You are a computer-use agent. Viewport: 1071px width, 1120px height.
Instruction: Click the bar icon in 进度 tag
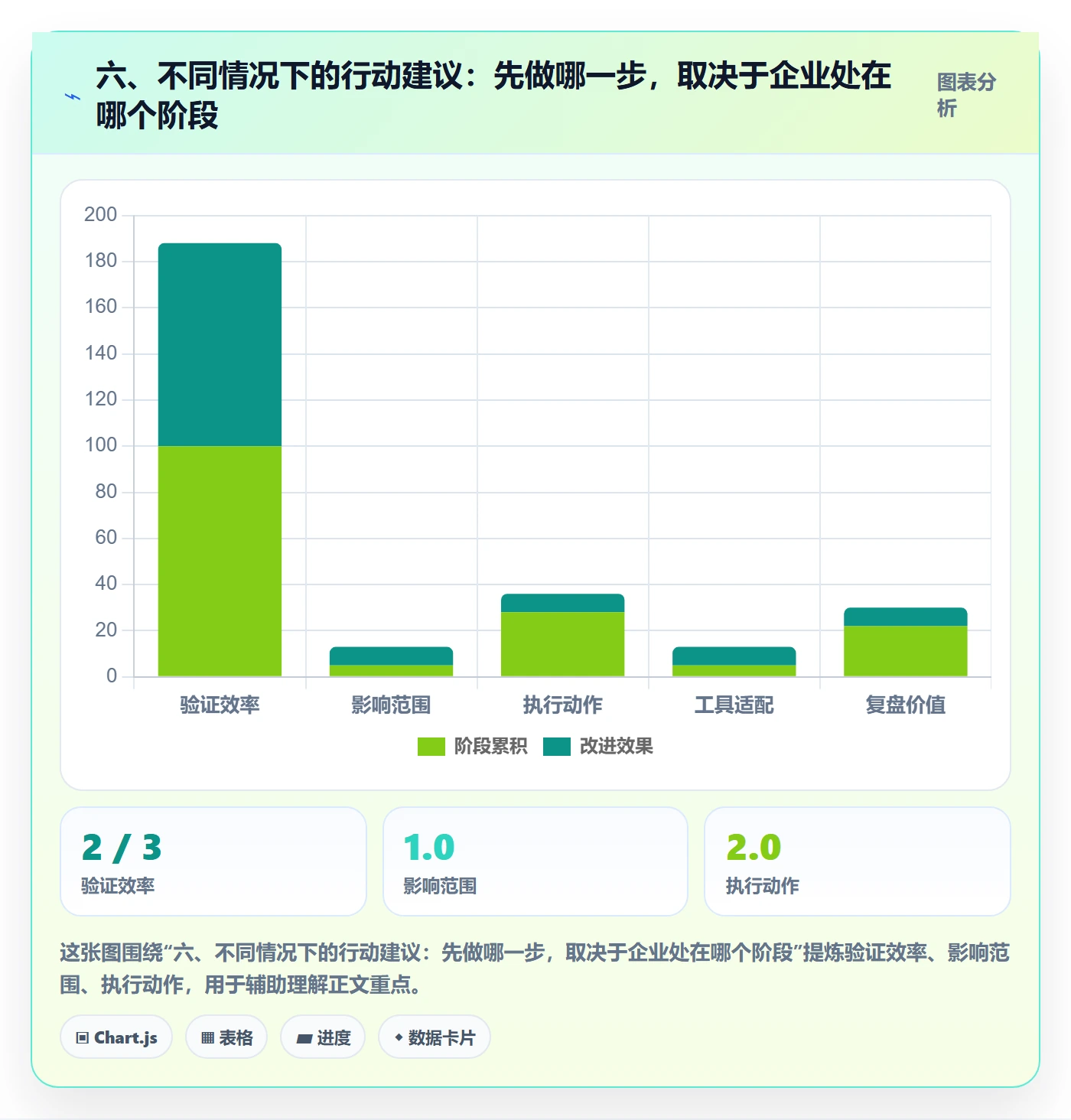click(x=304, y=1038)
